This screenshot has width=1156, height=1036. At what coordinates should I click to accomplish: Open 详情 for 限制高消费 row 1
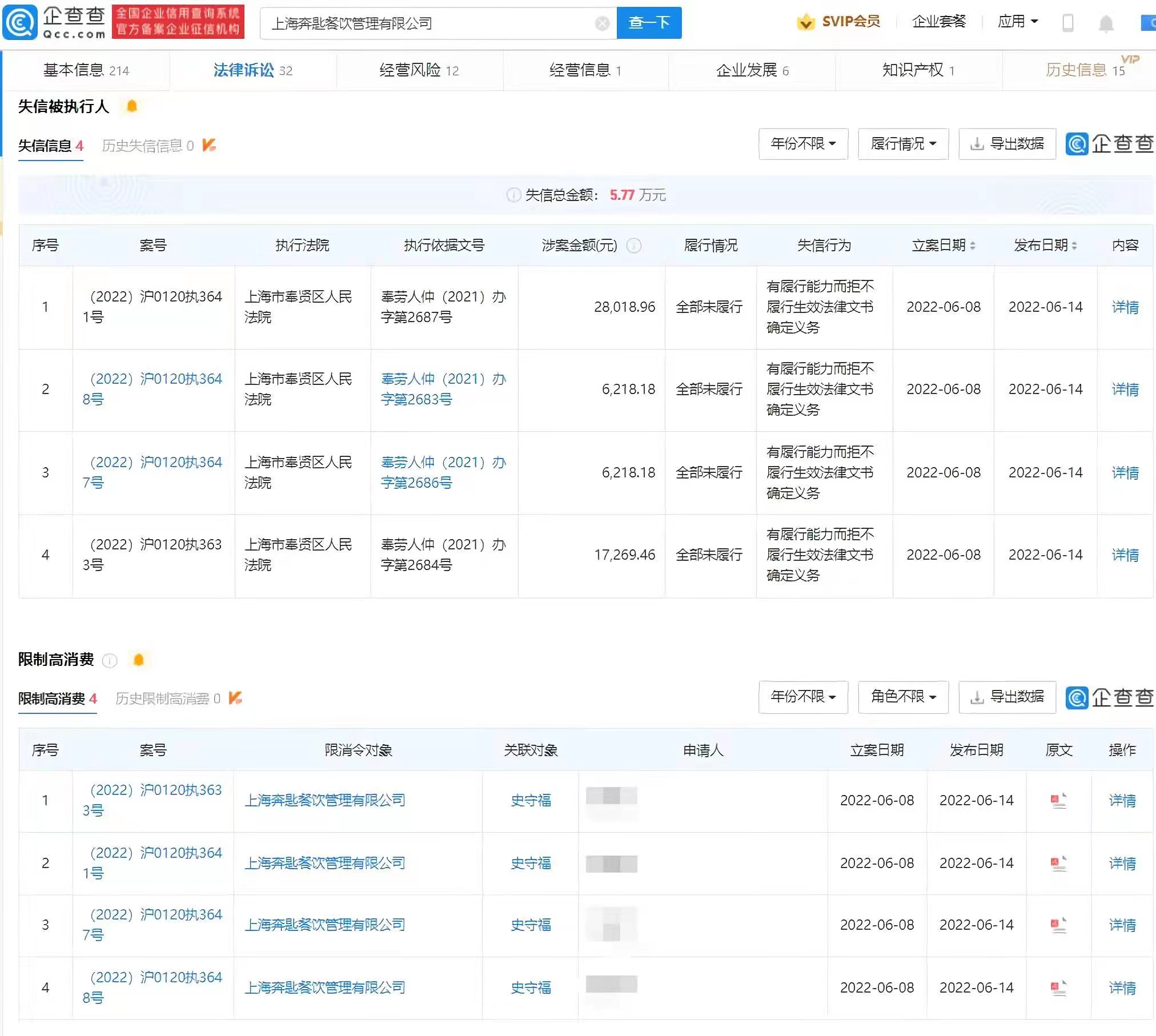click(1122, 801)
